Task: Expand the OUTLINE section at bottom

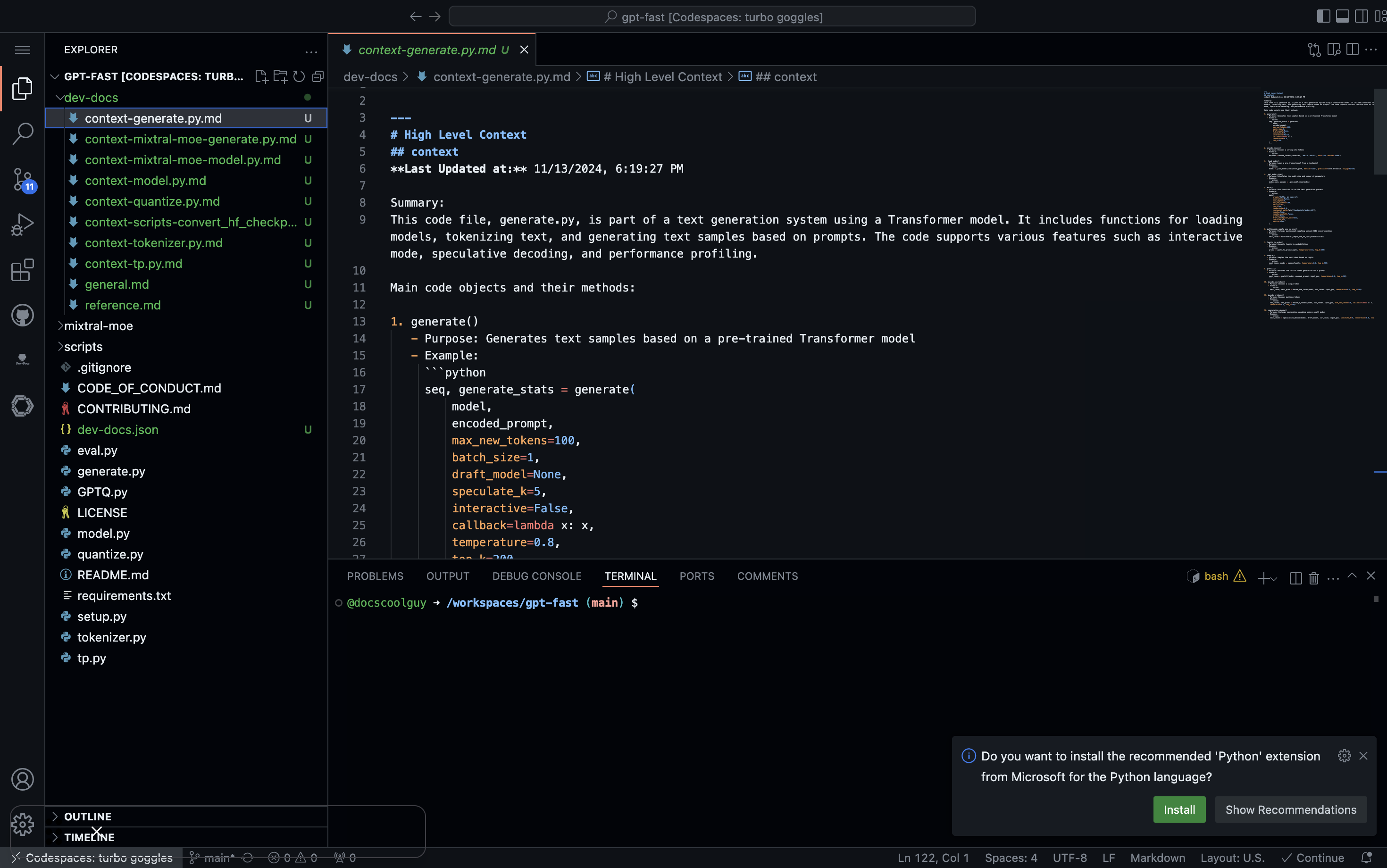Action: [x=56, y=816]
